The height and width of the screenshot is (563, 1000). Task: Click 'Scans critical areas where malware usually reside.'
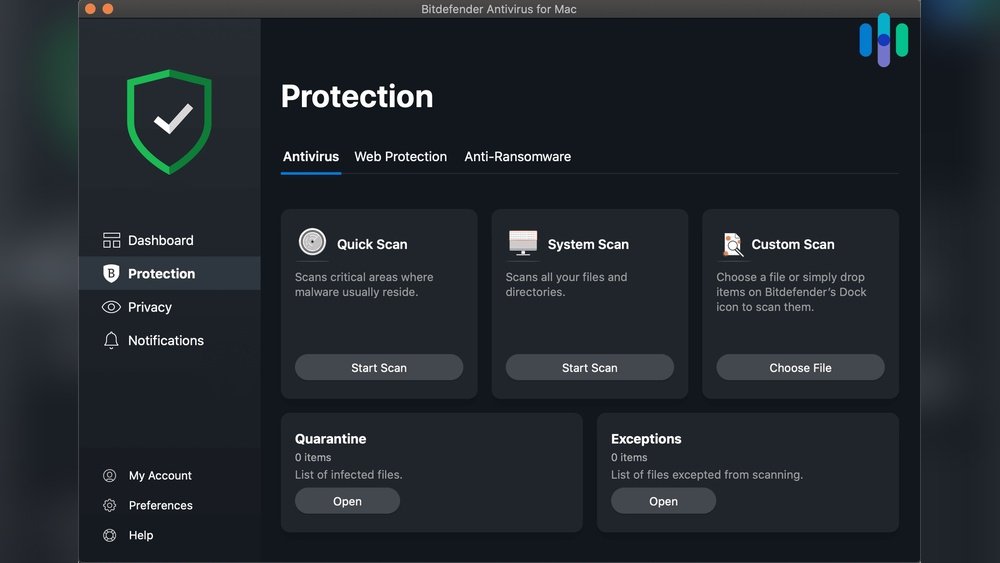tap(364, 284)
